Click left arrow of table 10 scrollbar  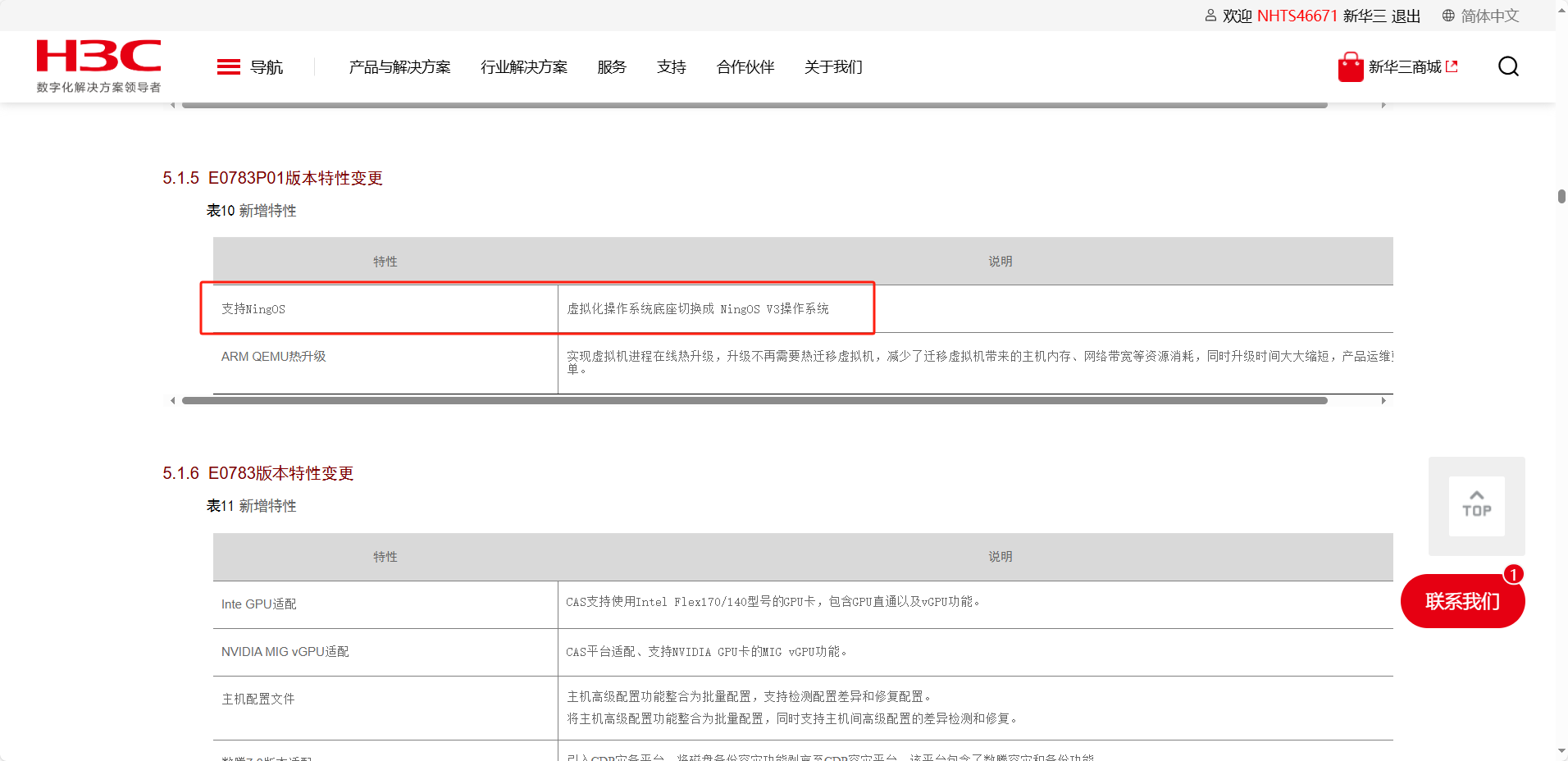point(172,400)
